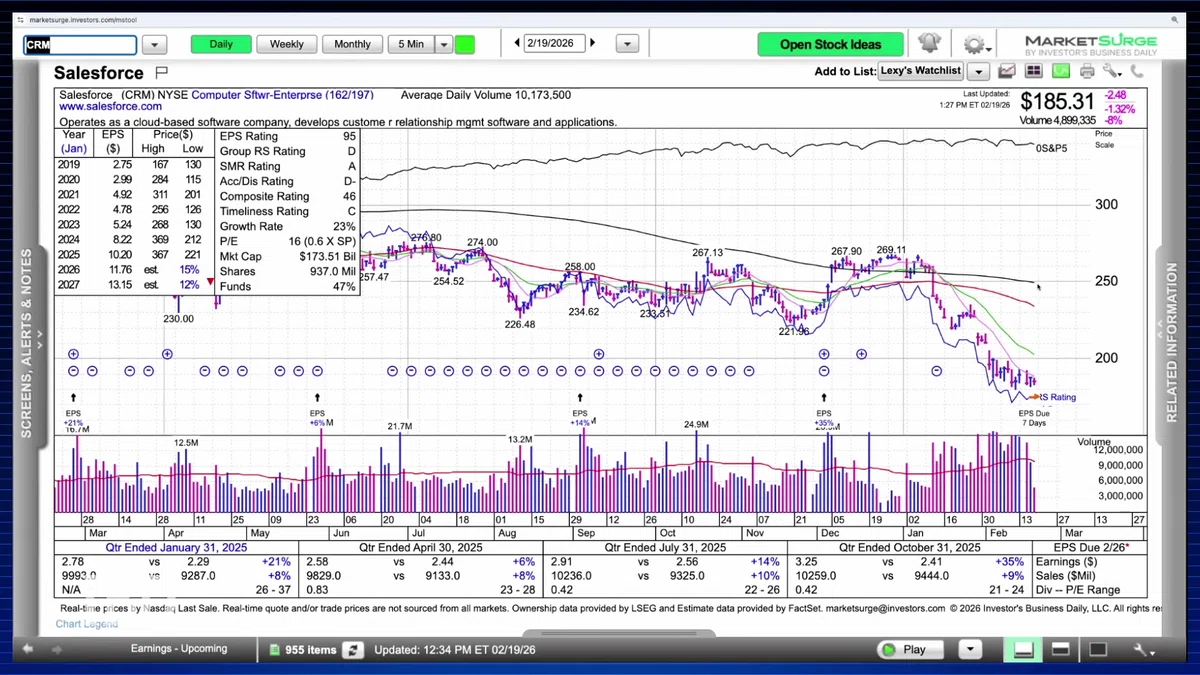Open the symbol box dropdown arrow
Image resolution: width=1200 pixels, height=675 pixels.
(x=154, y=44)
